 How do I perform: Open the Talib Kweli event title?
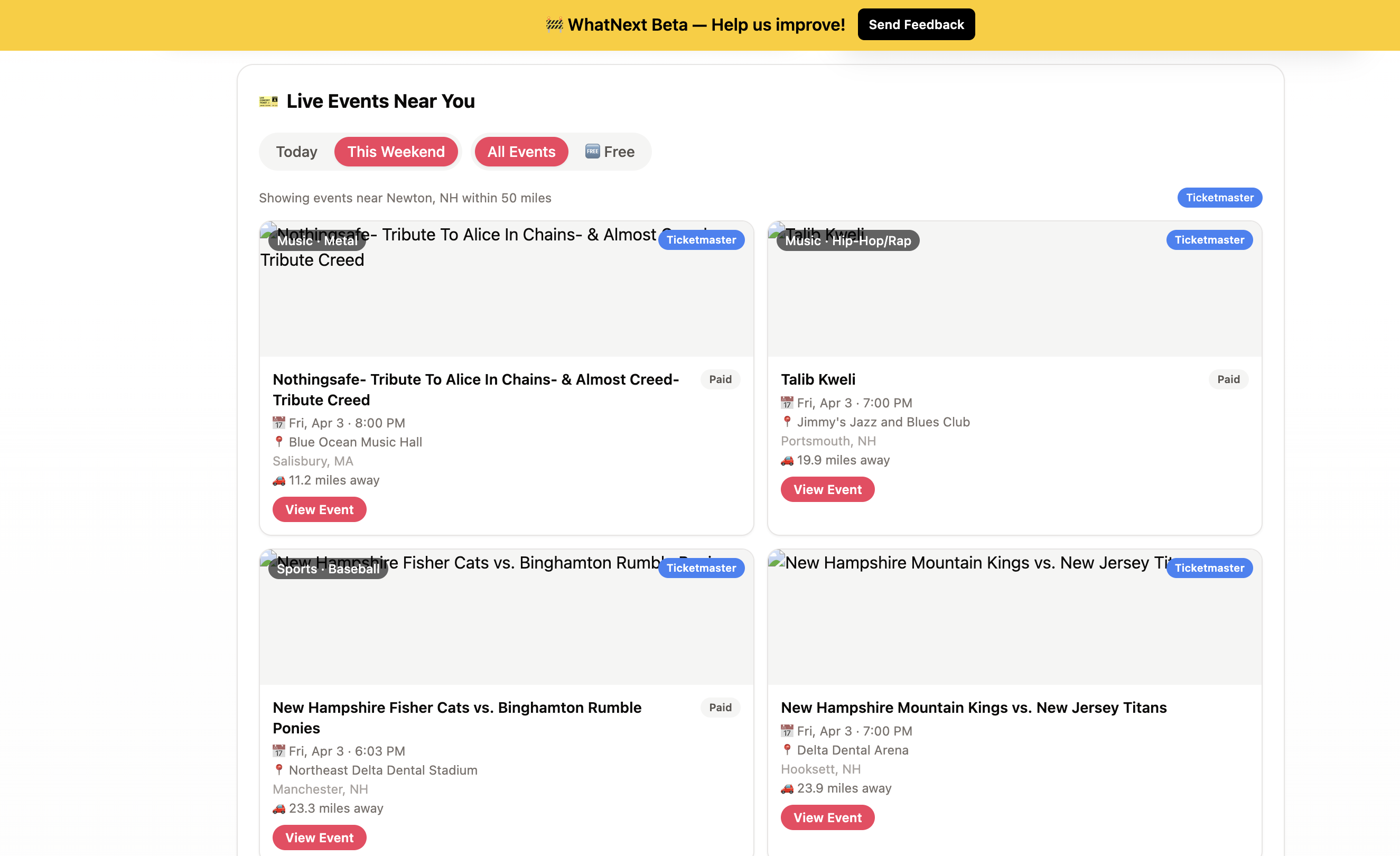[818, 379]
